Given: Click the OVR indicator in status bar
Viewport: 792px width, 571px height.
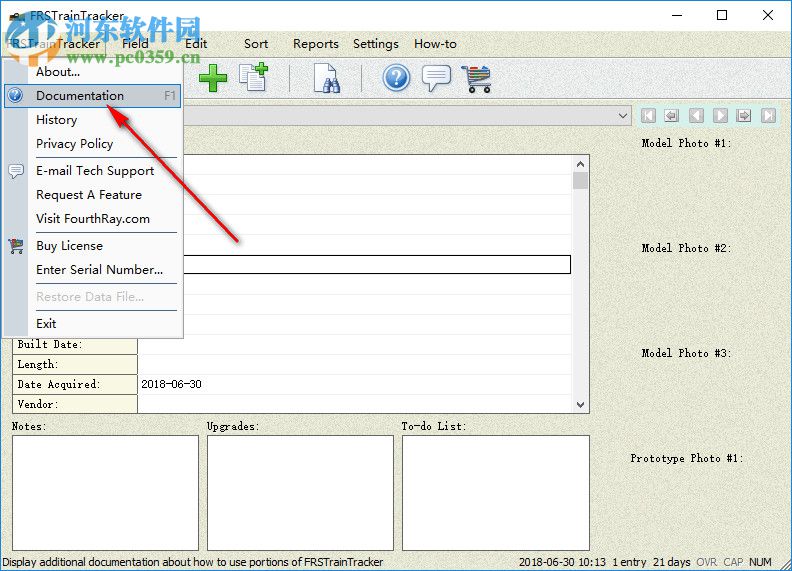Looking at the screenshot, I should point(707,562).
